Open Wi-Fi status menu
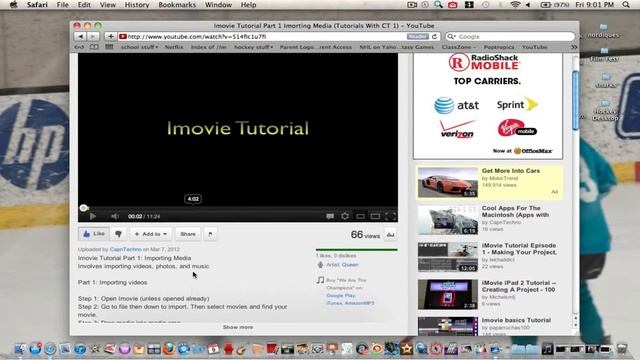Viewport: 640px width, 360px height. tap(515, 5)
